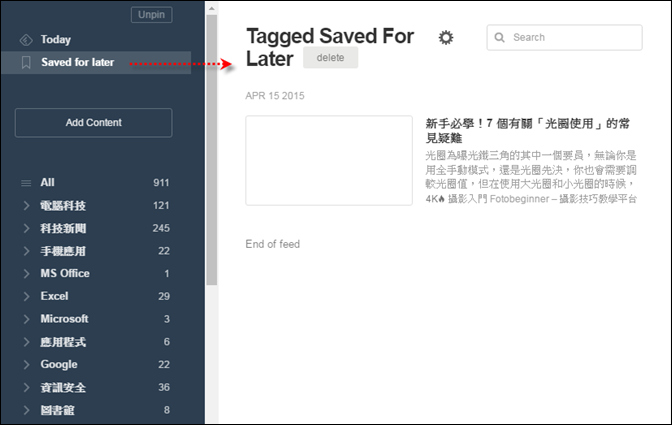This screenshot has width=672, height=425.
Task: Open the feed settings gear icon
Action: [446, 37]
